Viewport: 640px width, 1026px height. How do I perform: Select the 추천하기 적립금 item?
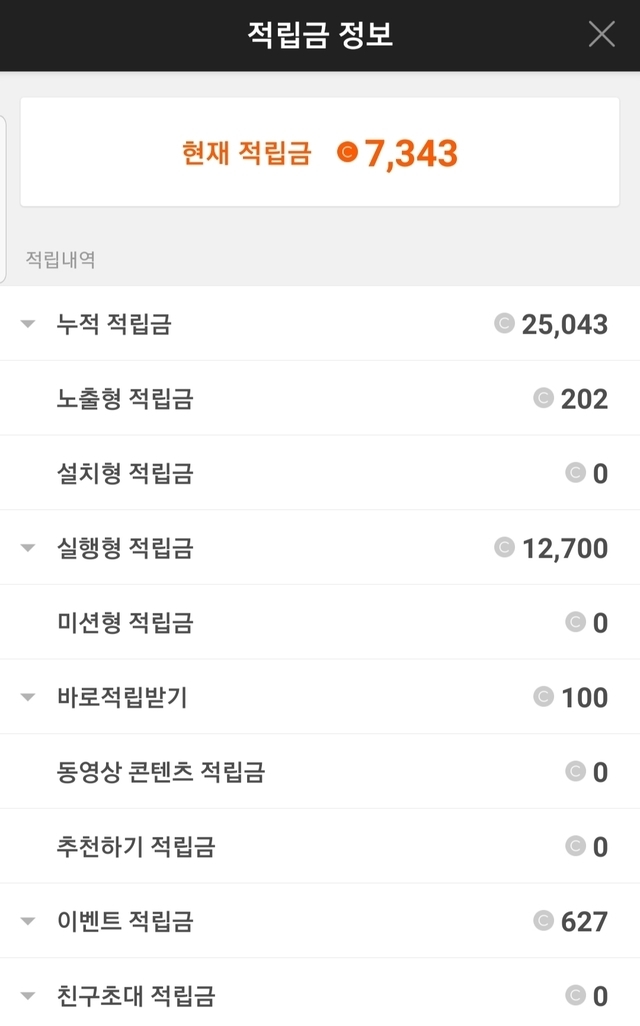(x=136, y=847)
